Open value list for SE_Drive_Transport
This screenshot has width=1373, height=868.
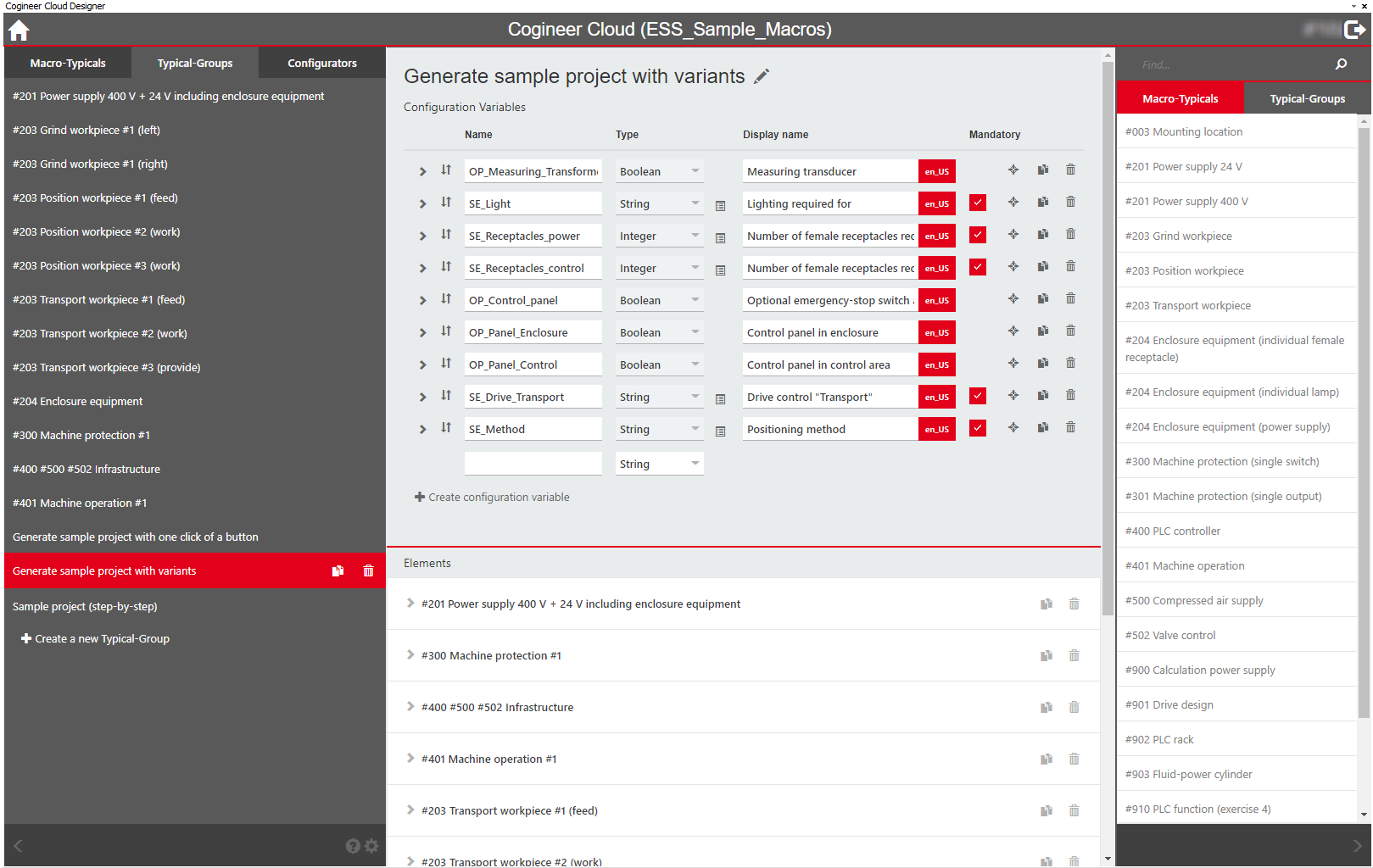720,398
